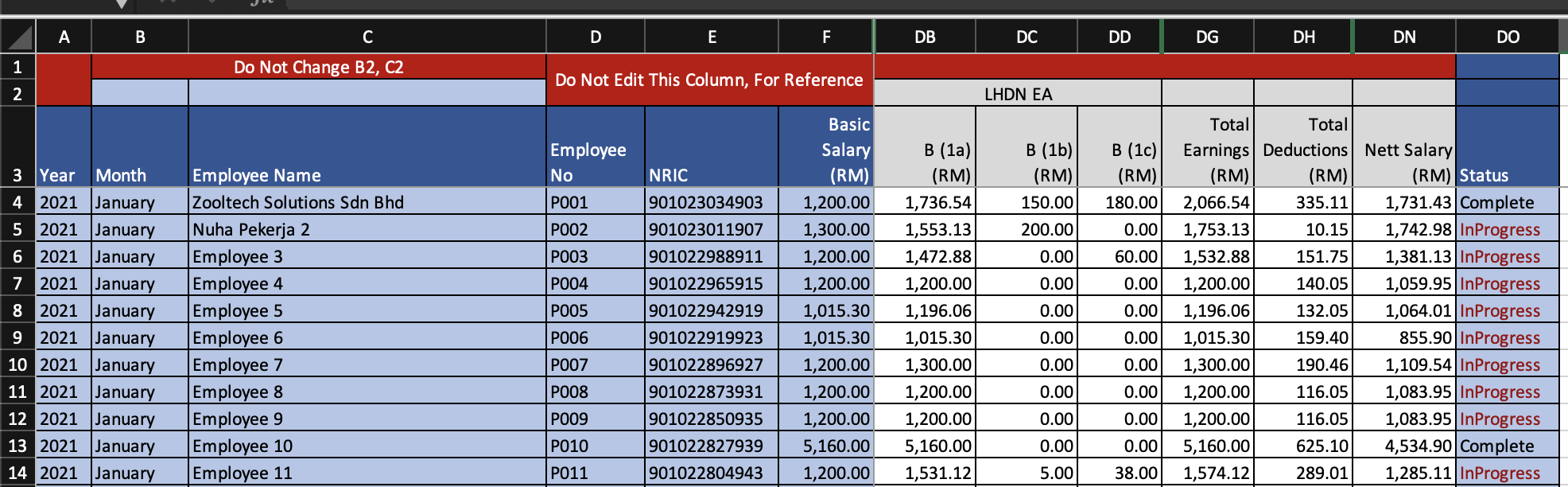Click the 'B (1c) (RM)' header cell
The image size is (1568, 487).
point(1120,147)
